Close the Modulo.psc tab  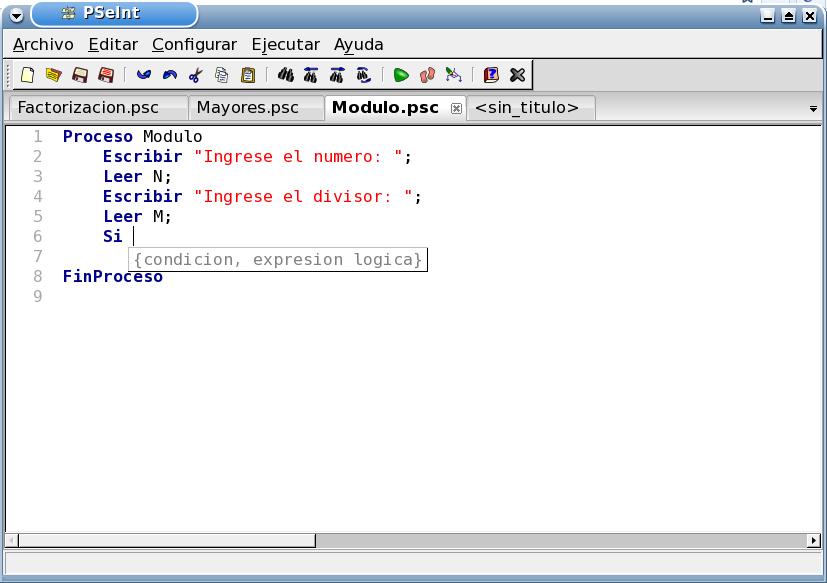pyautogui.click(x=456, y=109)
